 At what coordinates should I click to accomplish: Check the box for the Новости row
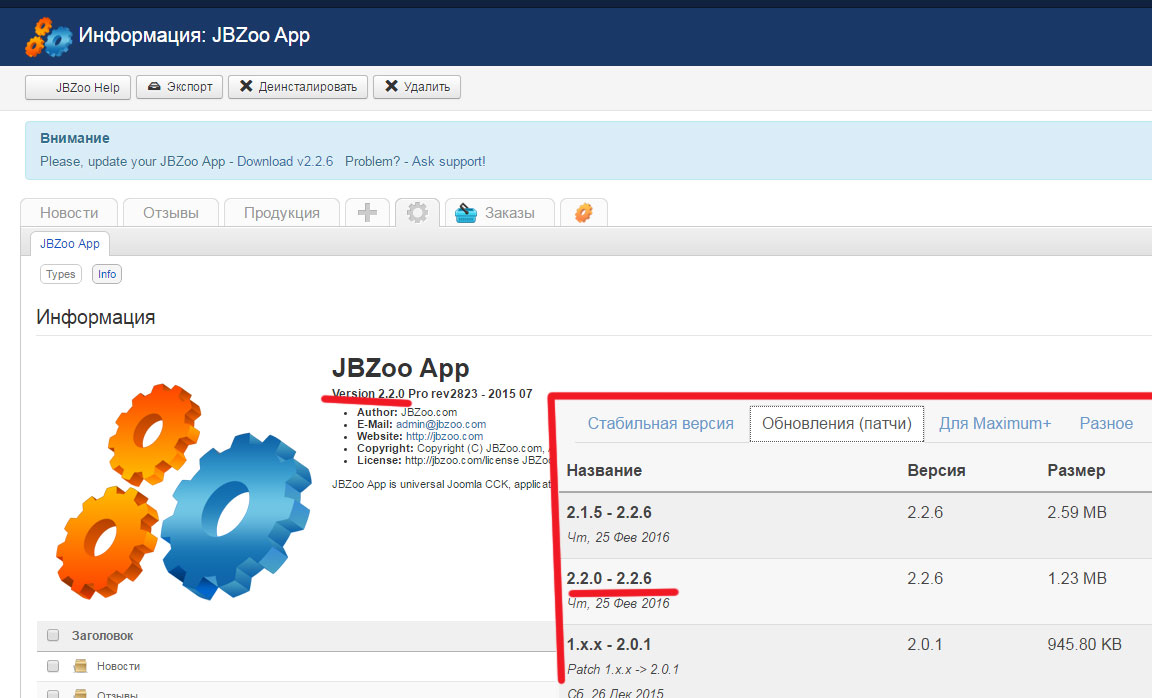point(53,666)
